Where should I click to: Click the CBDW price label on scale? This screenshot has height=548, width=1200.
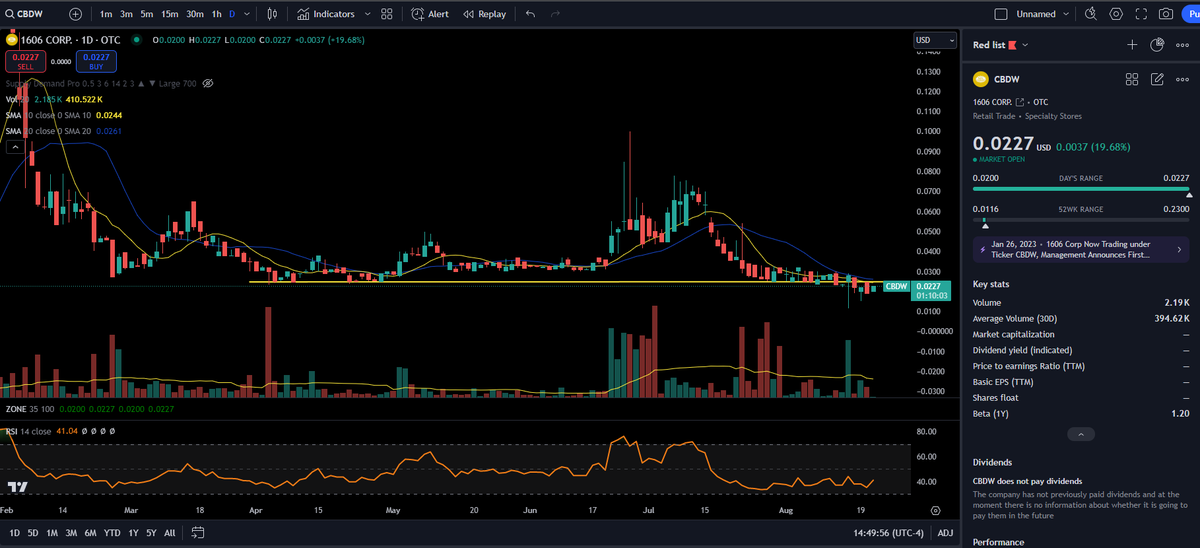(x=896, y=286)
